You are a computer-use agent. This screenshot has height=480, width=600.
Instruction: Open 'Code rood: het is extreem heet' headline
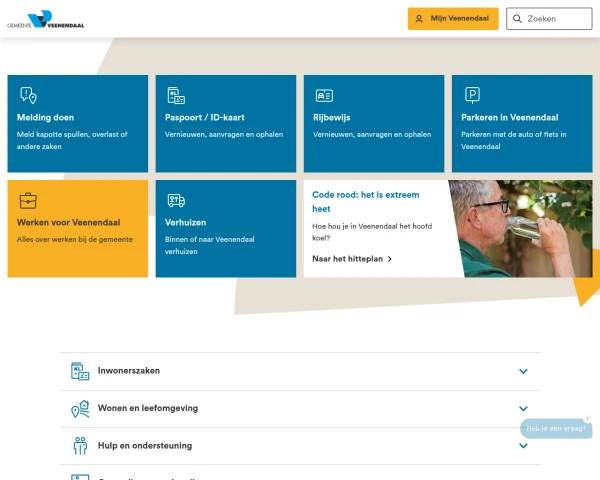click(x=365, y=202)
